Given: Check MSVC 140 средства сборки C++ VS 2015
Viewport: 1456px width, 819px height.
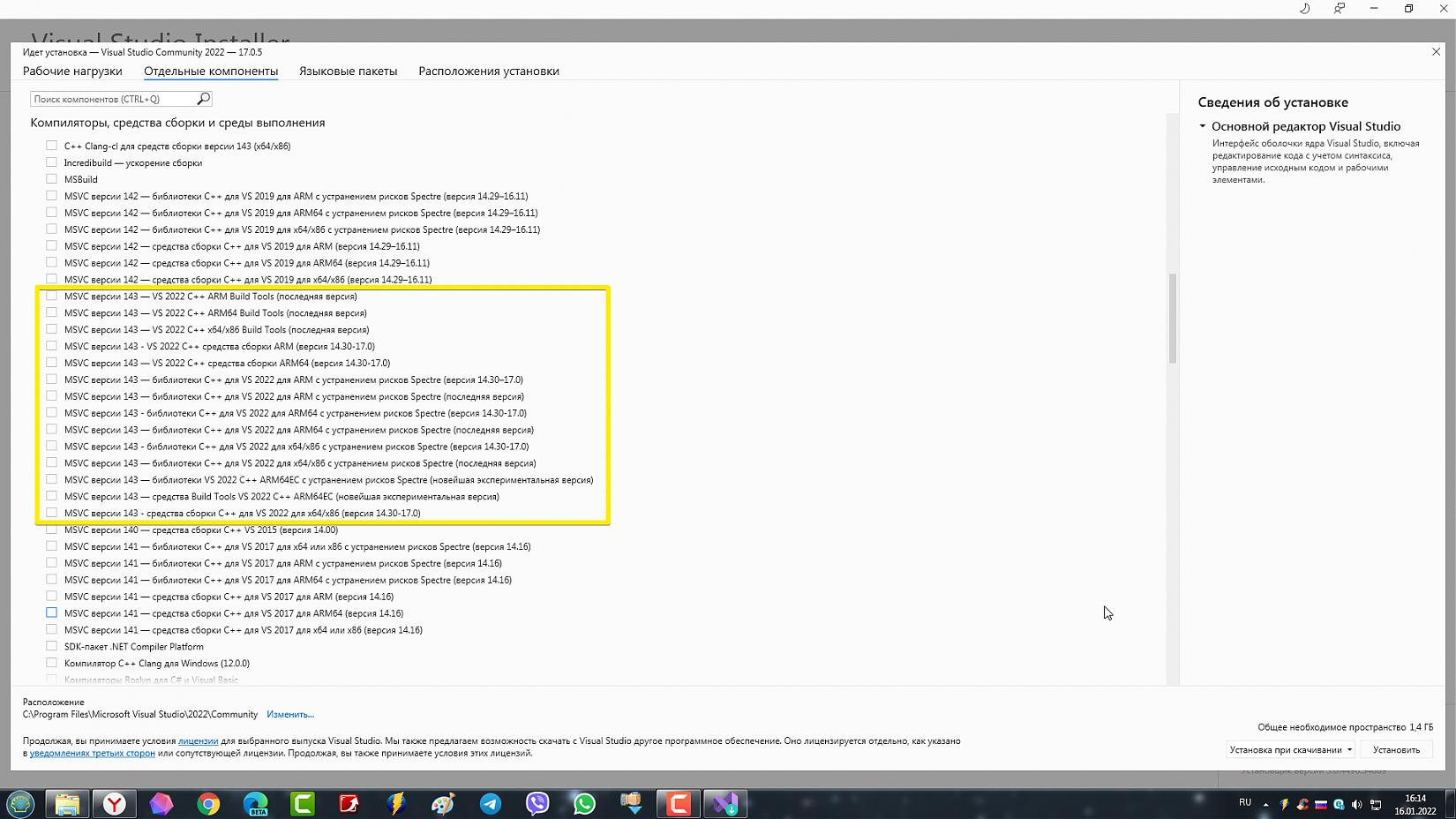Looking at the screenshot, I should (x=51, y=530).
